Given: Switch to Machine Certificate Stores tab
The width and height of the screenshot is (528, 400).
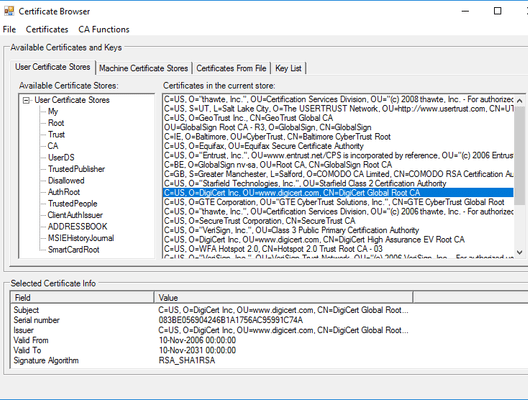Looking at the screenshot, I should pyautogui.click(x=143, y=68).
